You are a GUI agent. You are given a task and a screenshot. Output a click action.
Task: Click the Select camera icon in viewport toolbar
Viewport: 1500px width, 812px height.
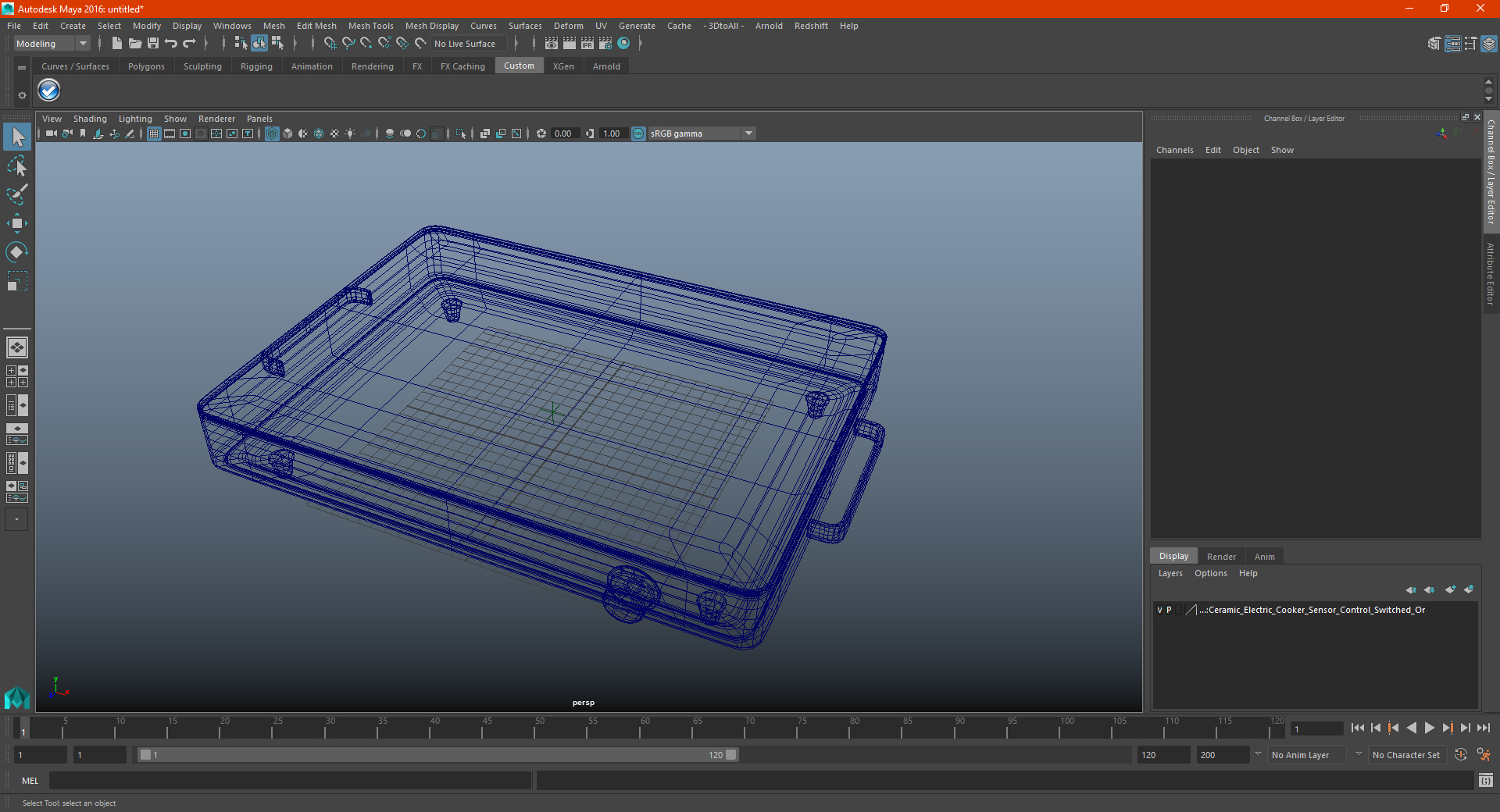51,134
